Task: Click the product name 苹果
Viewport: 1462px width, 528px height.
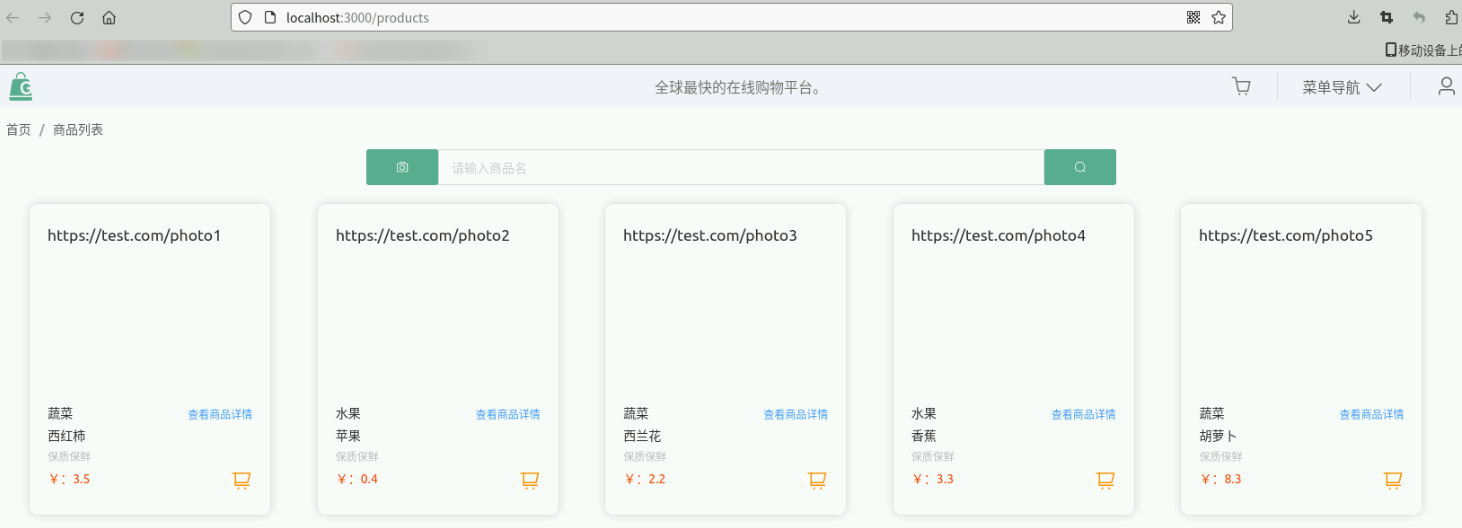Action: [348, 436]
